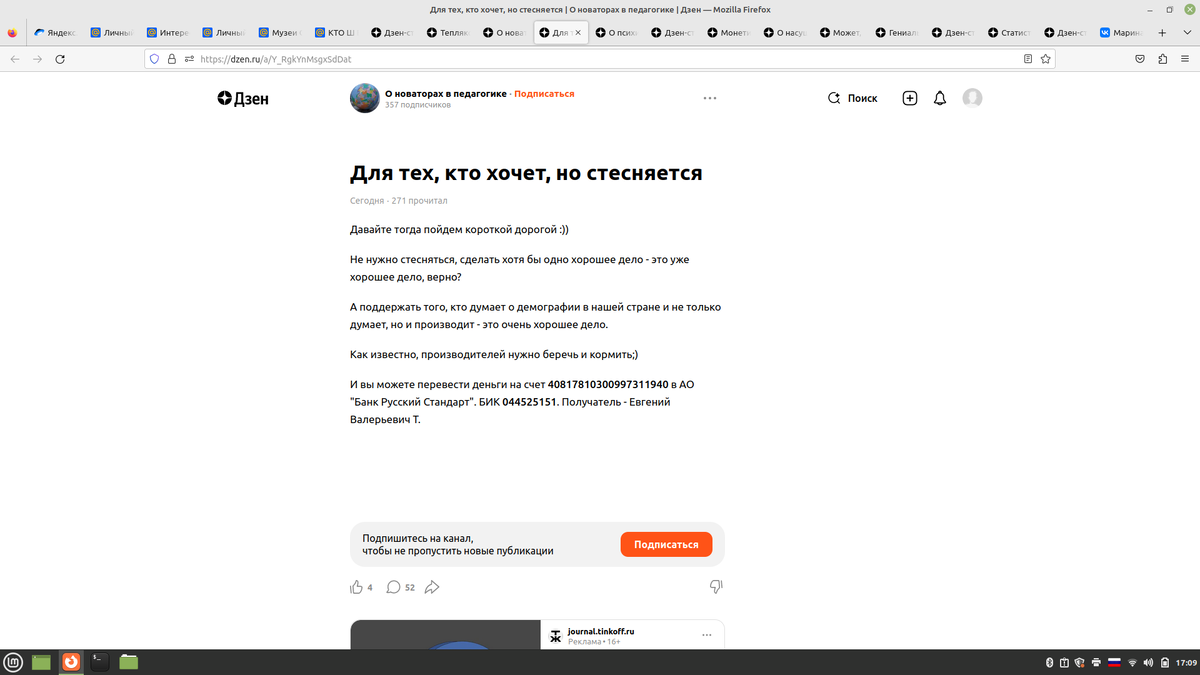Expand the list all tabs chevron
Viewport: 1200px width, 675px height.
tap(1186, 32)
